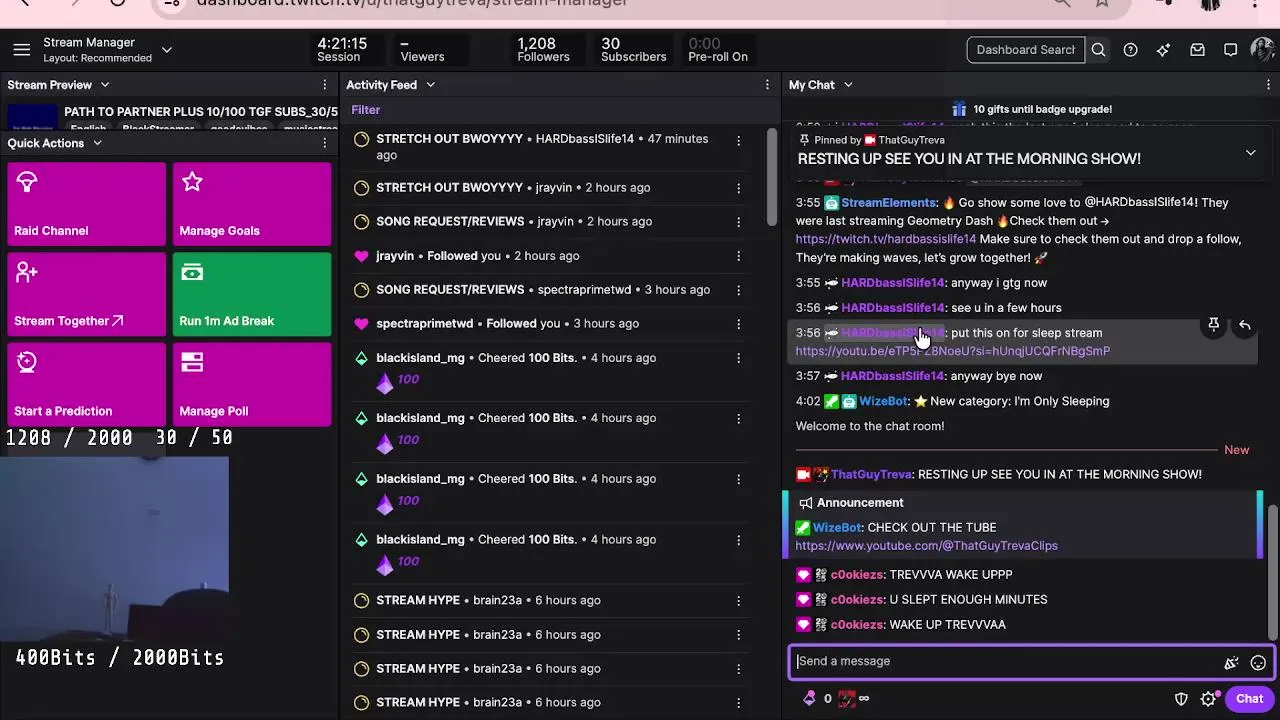
Task: Click Run 1m Ad Break action
Action: (252, 294)
